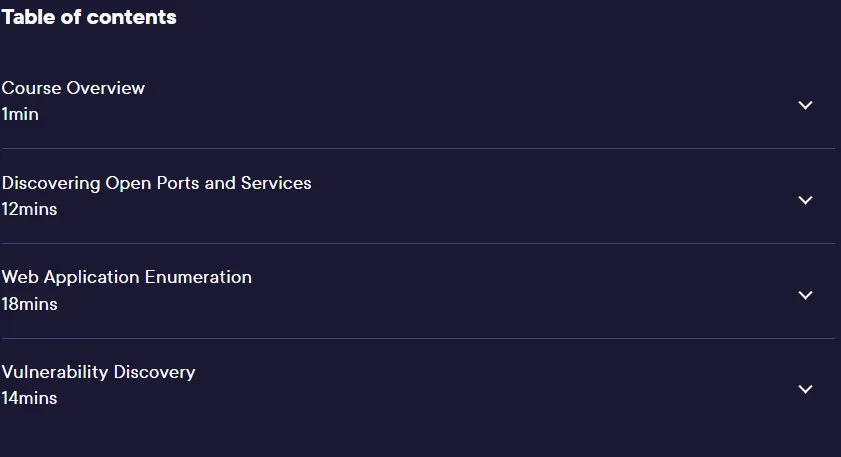Click the divider line below 12mins section
The image size is (841, 457).
click(x=418, y=244)
